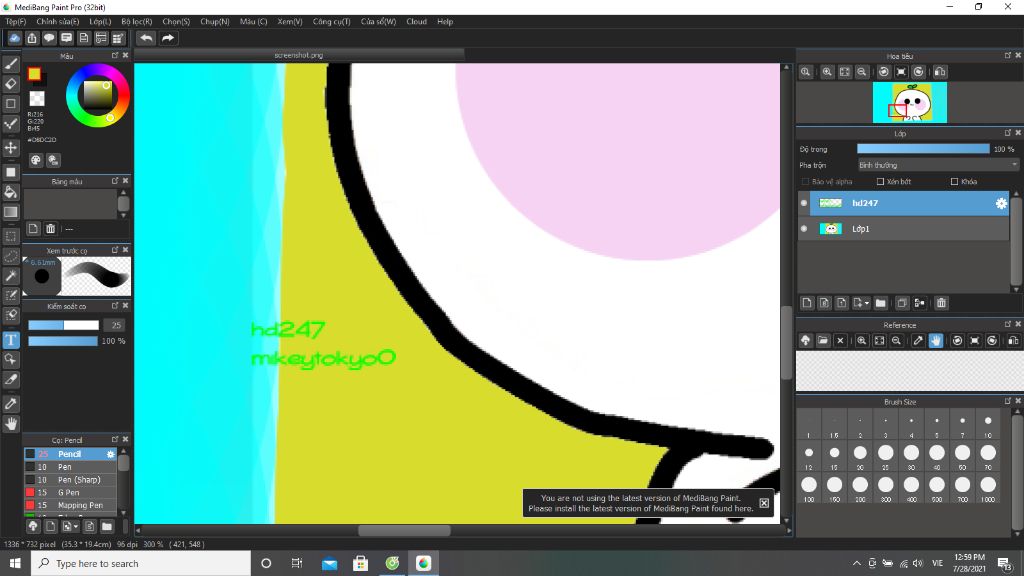The height and width of the screenshot is (576, 1024).
Task: Create a layer folder in Layers panel
Action: [880, 303]
